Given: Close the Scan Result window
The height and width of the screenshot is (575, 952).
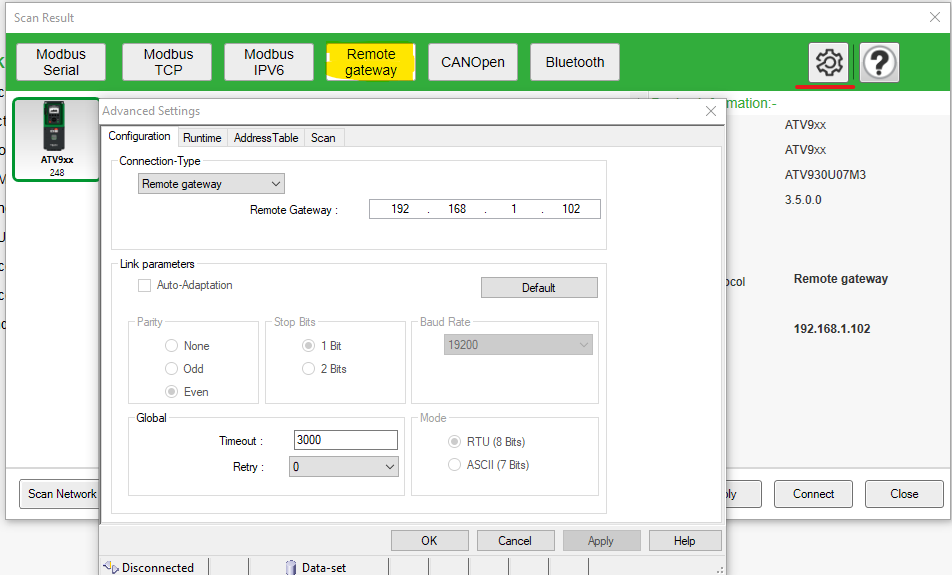Looking at the screenshot, I should point(935,18).
